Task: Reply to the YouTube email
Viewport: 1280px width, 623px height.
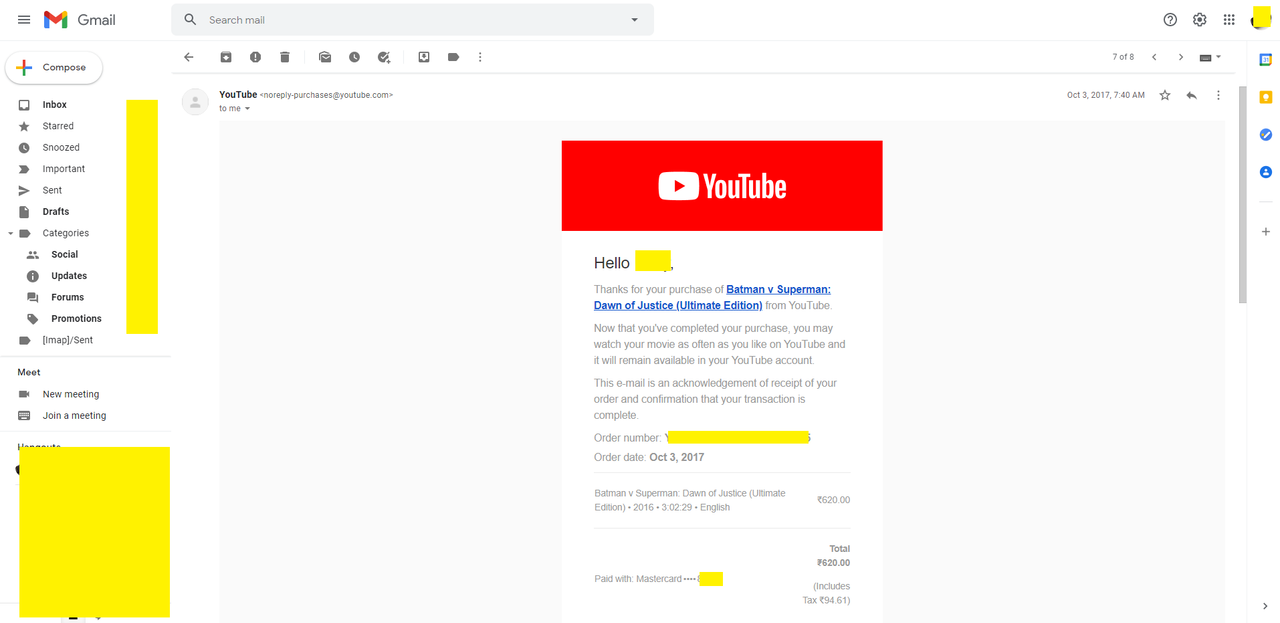Action: (1191, 95)
